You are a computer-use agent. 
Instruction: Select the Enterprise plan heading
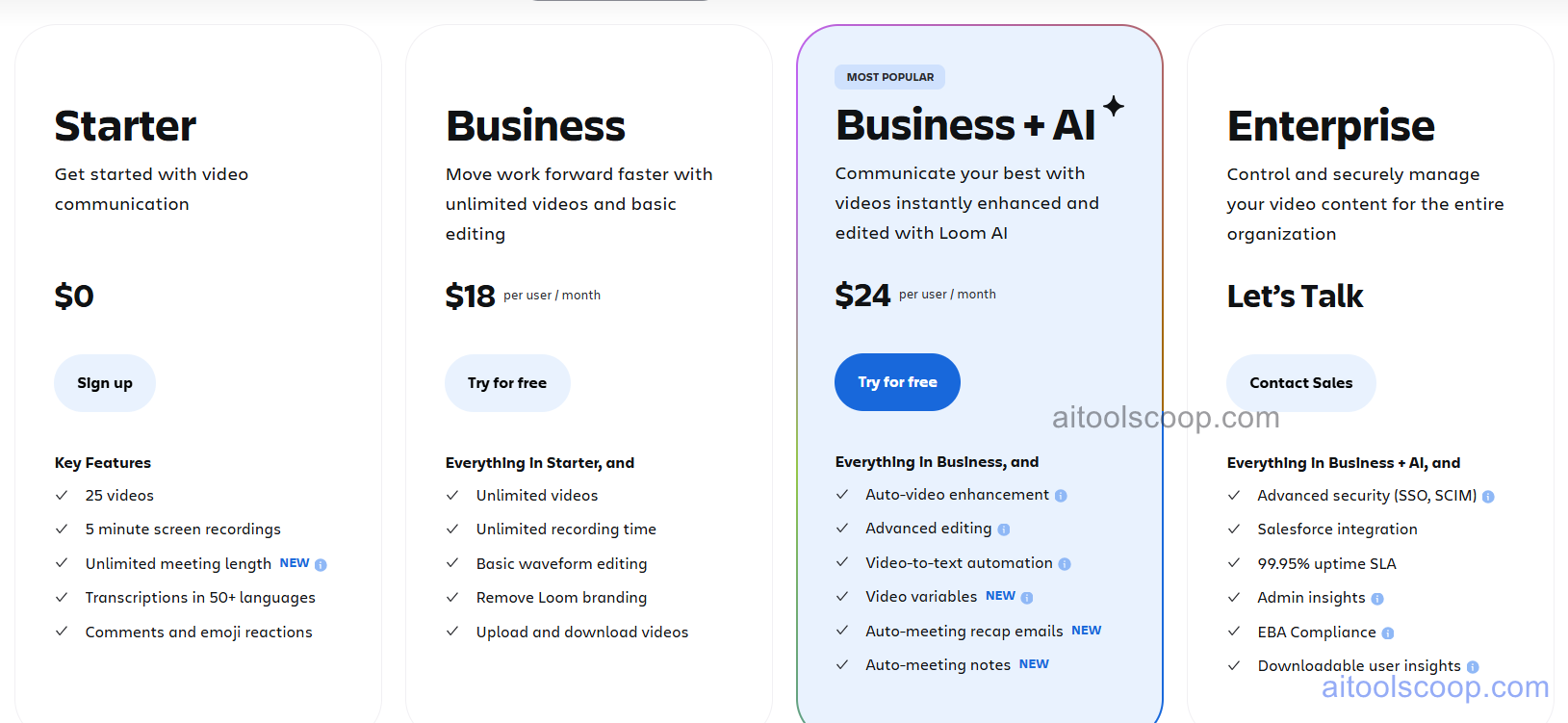[x=1330, y=126]
